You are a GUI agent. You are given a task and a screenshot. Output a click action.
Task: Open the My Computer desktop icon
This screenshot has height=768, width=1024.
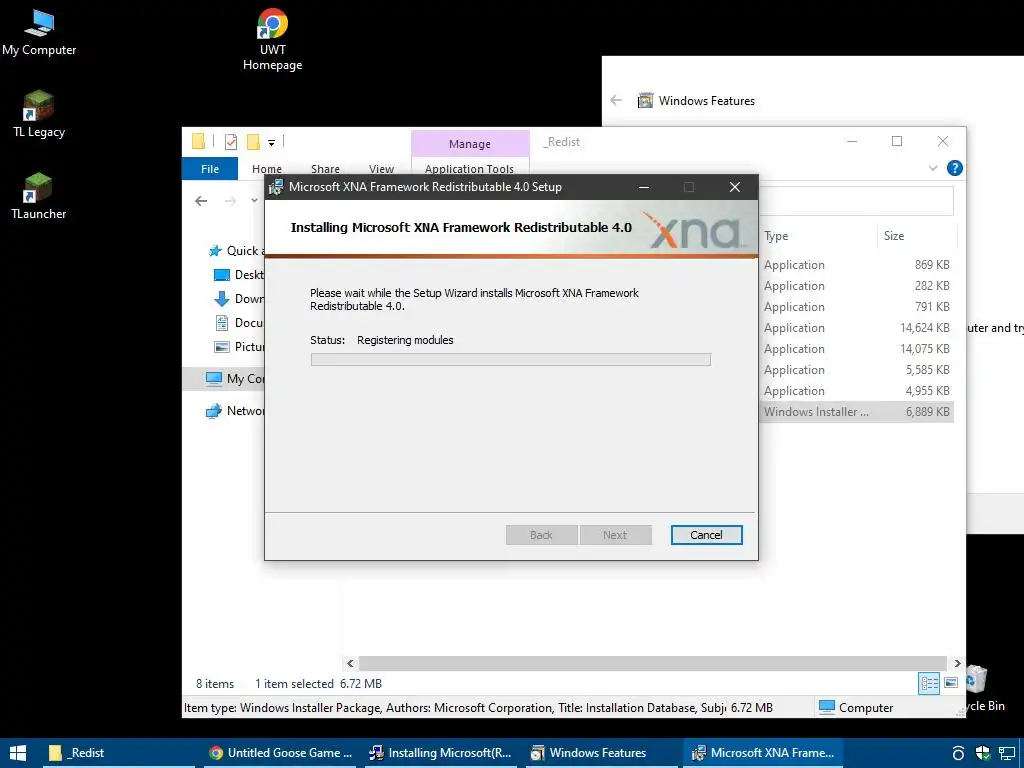pyautogui.click(x=39, y=33)
